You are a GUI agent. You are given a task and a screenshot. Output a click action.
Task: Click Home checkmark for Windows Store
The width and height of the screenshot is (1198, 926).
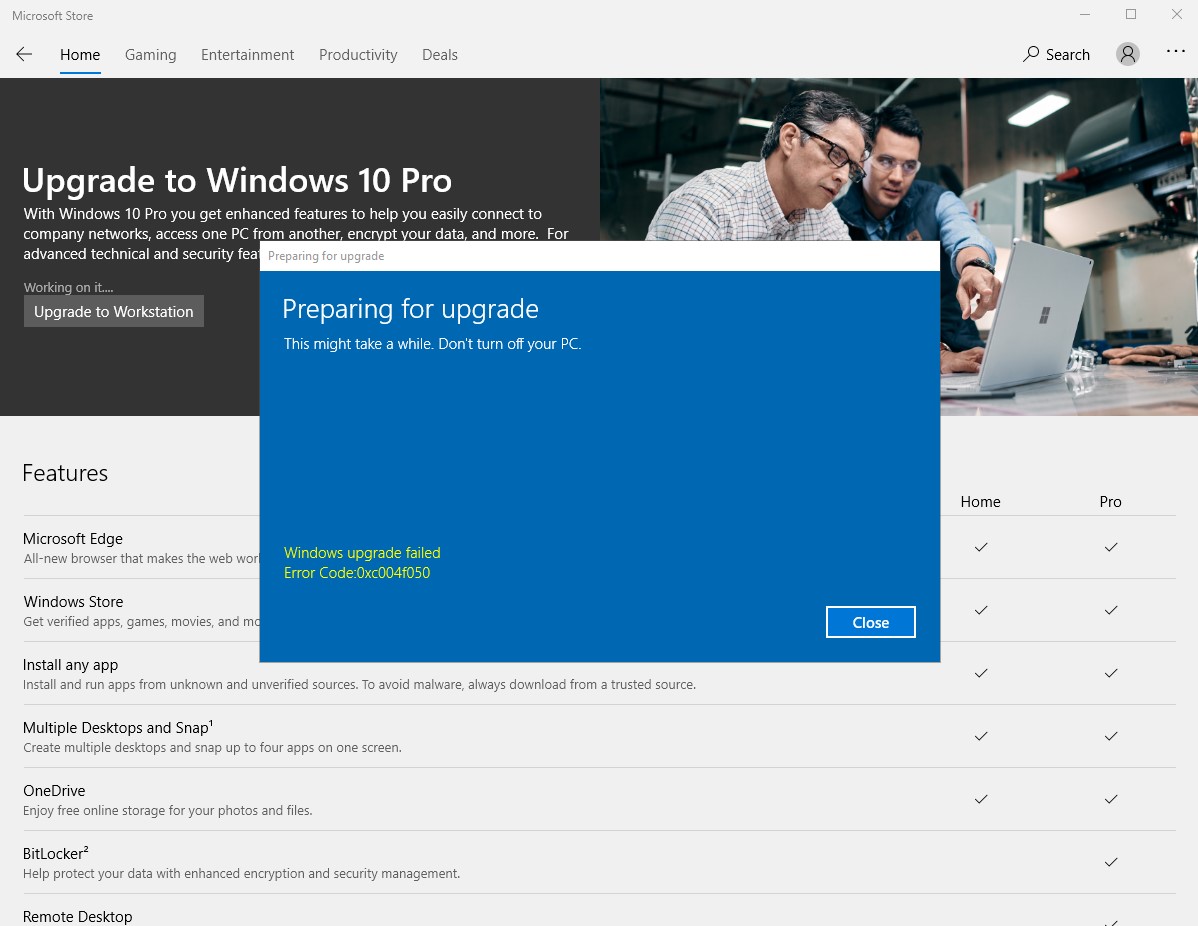click(x=981, y=610)
